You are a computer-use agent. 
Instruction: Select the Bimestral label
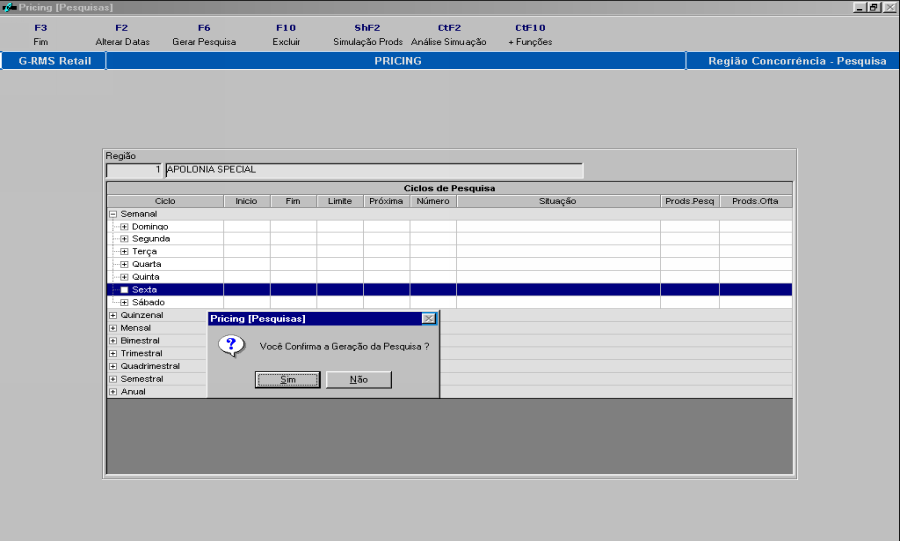coord(139,340)
